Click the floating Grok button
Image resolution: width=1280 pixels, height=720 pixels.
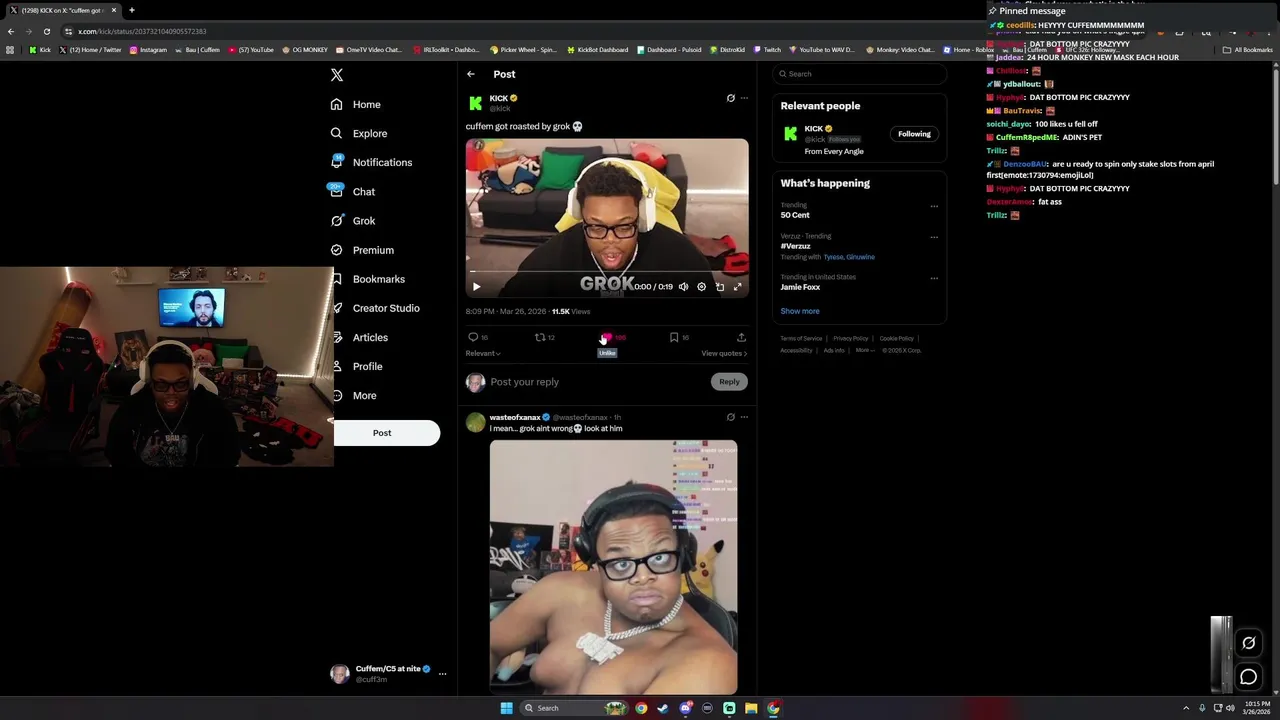tap(1248, 643)
